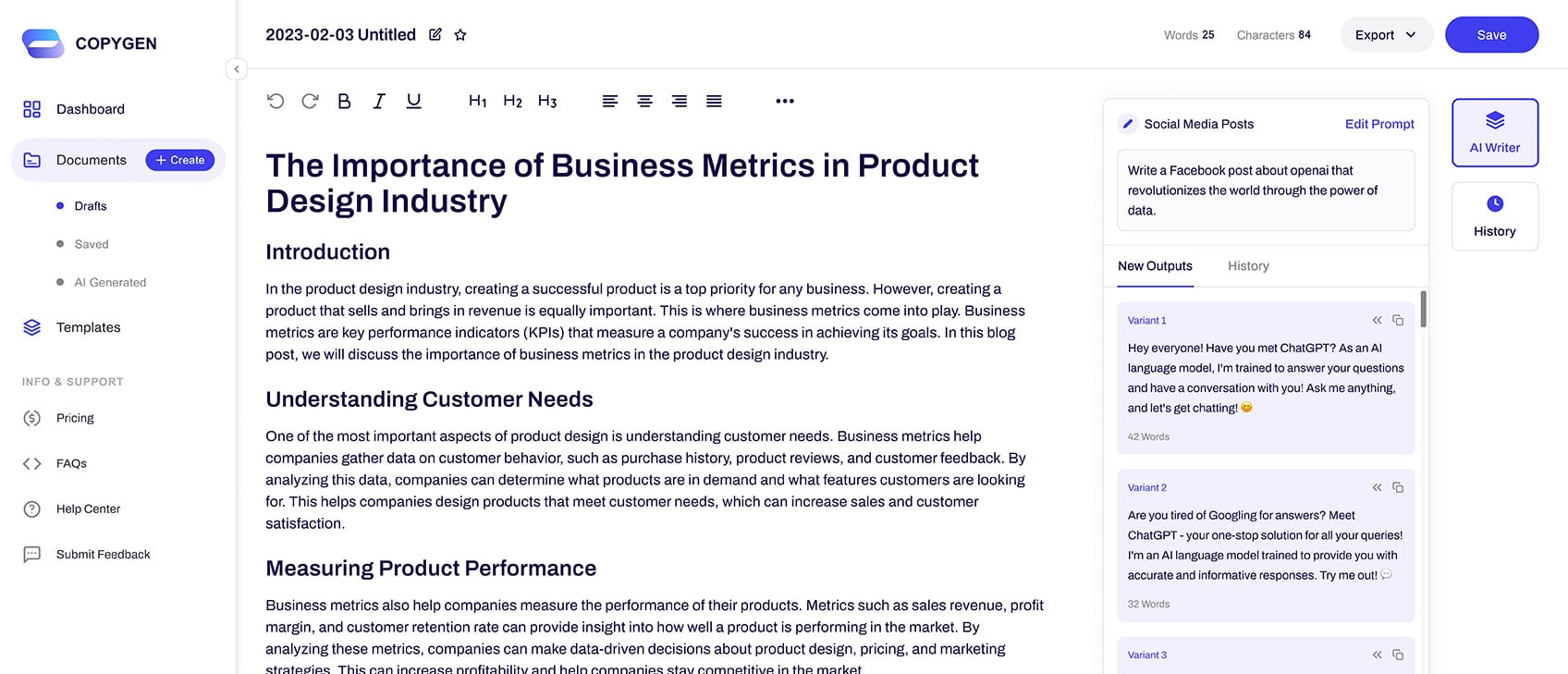The width and height of the screenshot is (1568, 674).
Task: Toggle italic formatting
Action: click(379, 101)
